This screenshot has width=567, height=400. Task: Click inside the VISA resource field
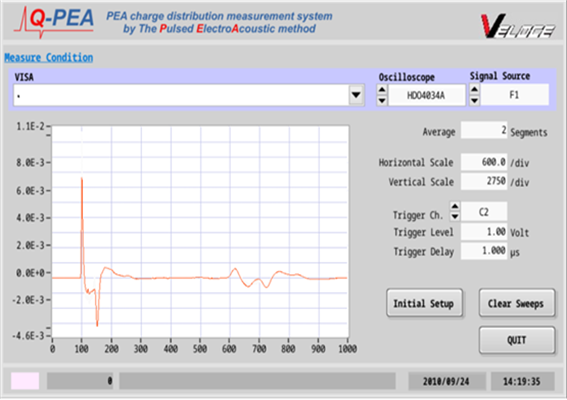pyautogui.click(x=181, y=95)
